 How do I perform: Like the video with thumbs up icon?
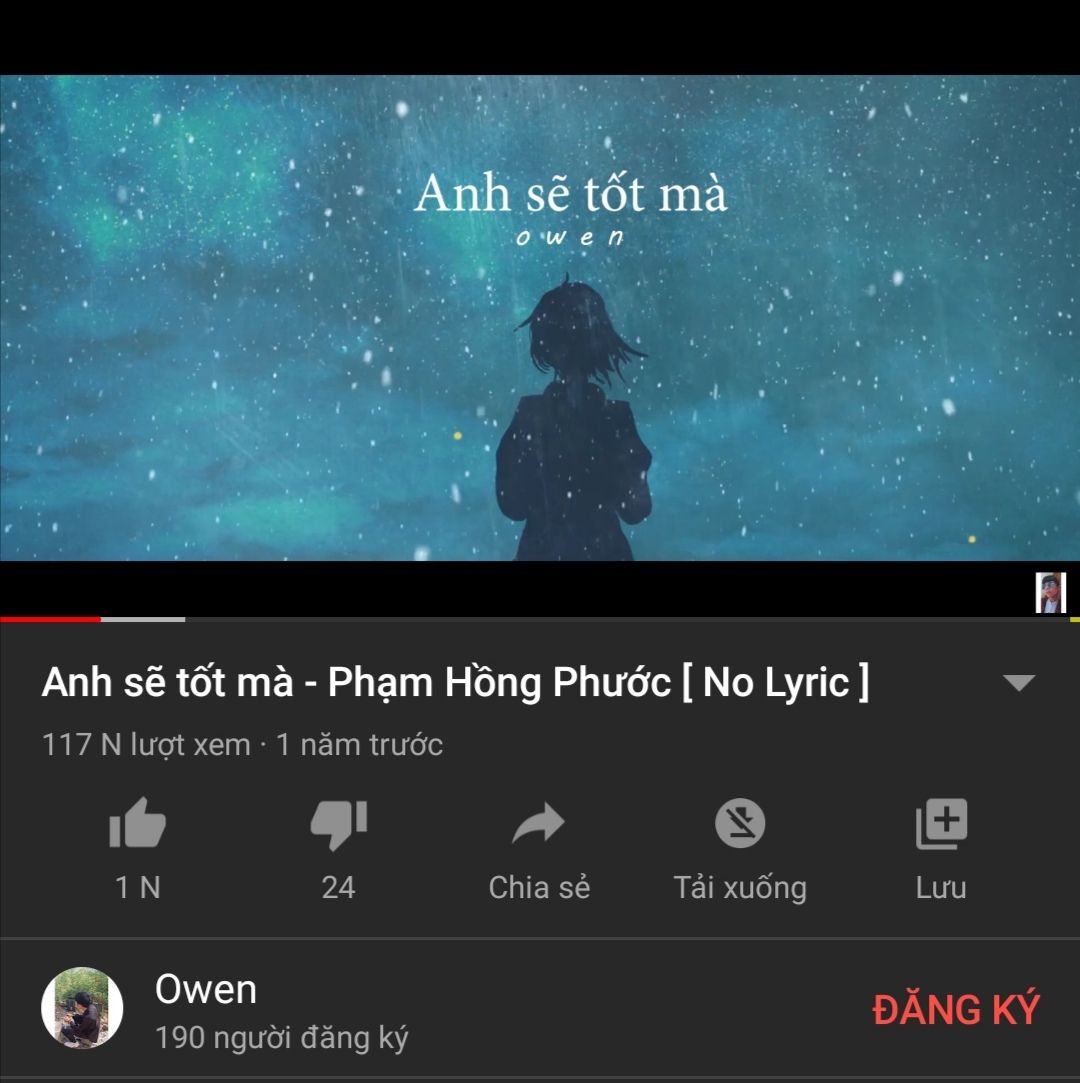(137, 823)
